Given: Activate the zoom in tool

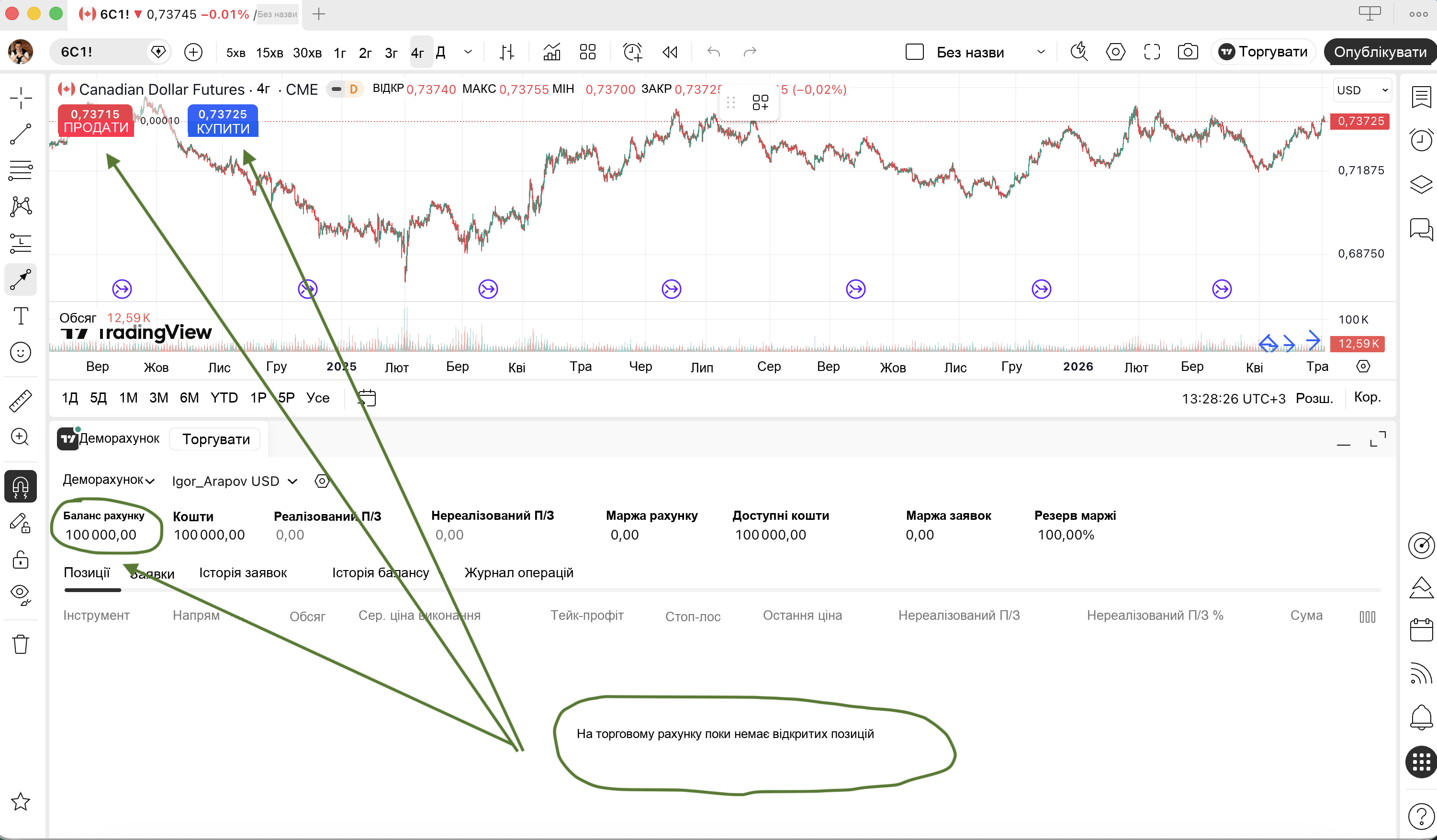Looking at the screenshot, I should pyautogui.click(x=21, y=437).
